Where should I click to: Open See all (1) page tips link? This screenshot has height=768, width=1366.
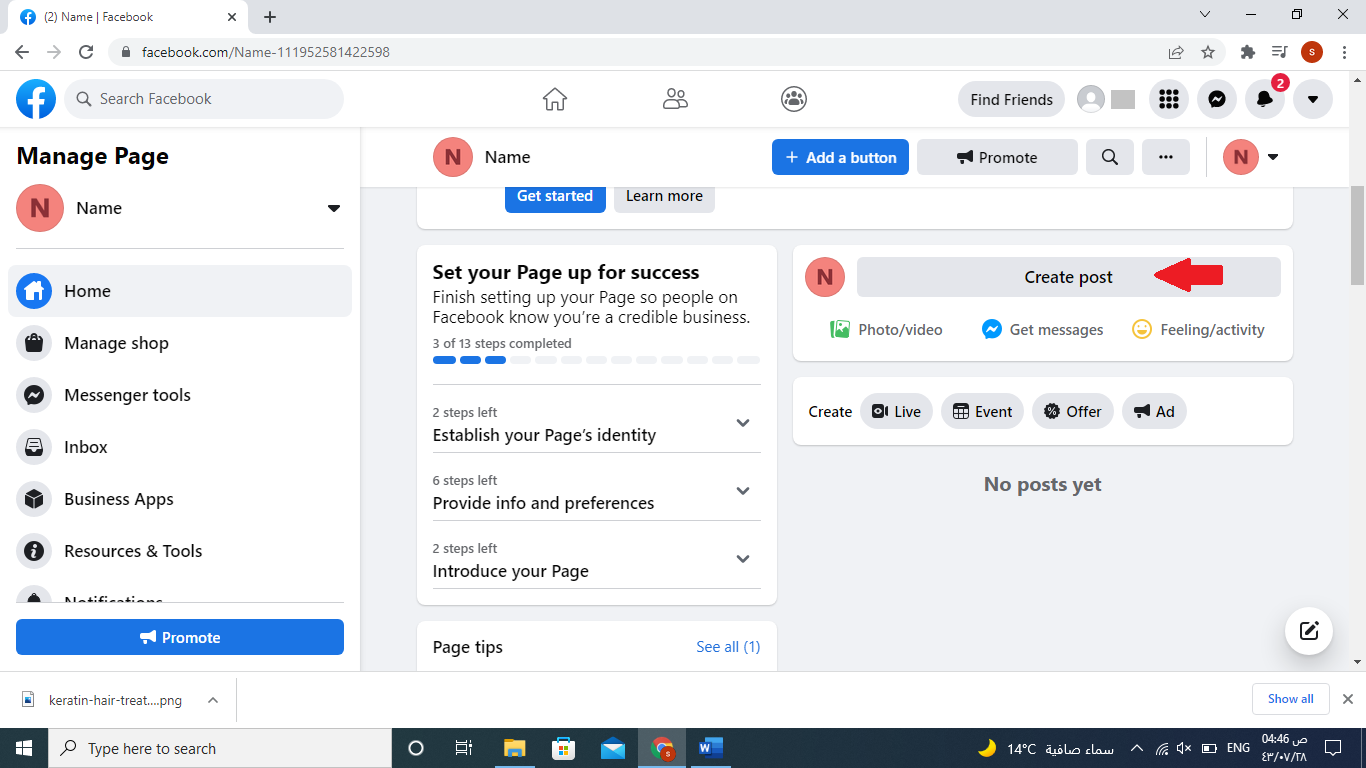pyautogui.click(x=728, y=647)
